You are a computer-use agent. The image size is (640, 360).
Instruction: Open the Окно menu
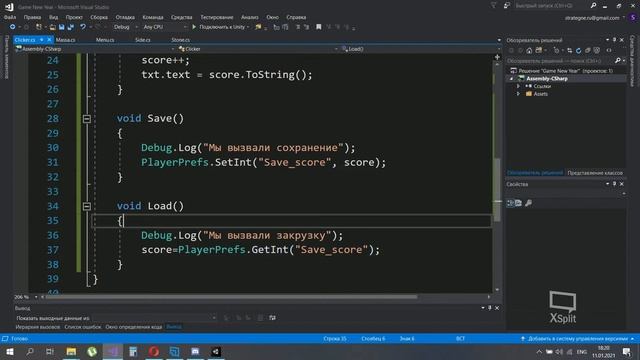click(272, 17)
